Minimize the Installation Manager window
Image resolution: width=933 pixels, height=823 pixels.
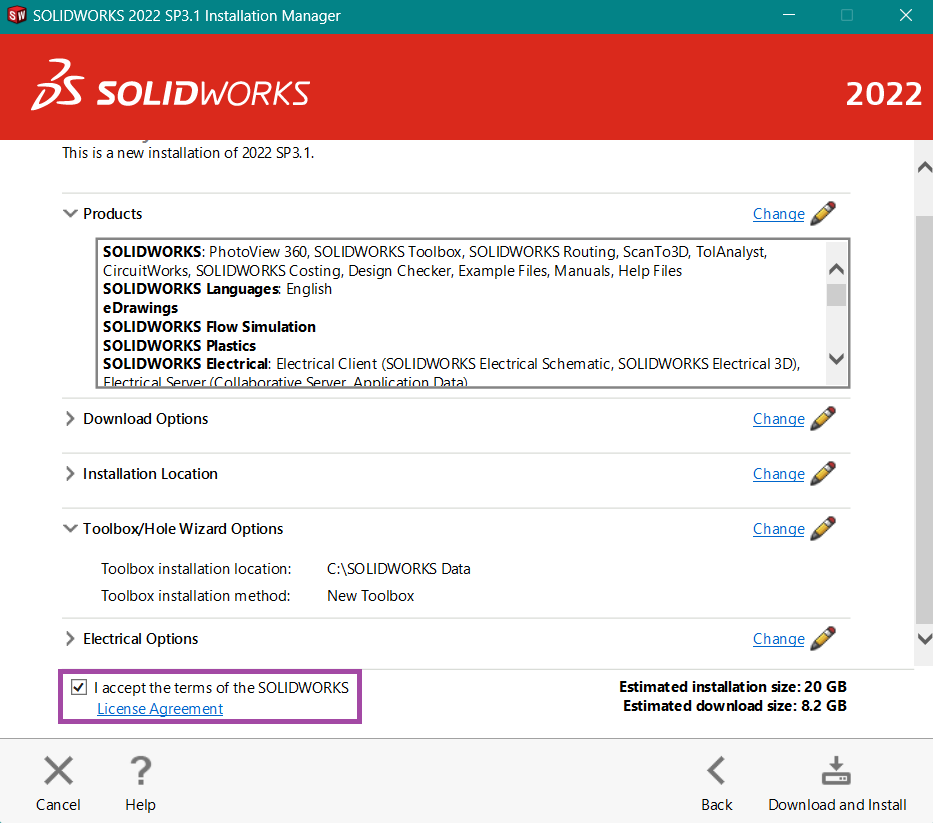tap(789, 15)
